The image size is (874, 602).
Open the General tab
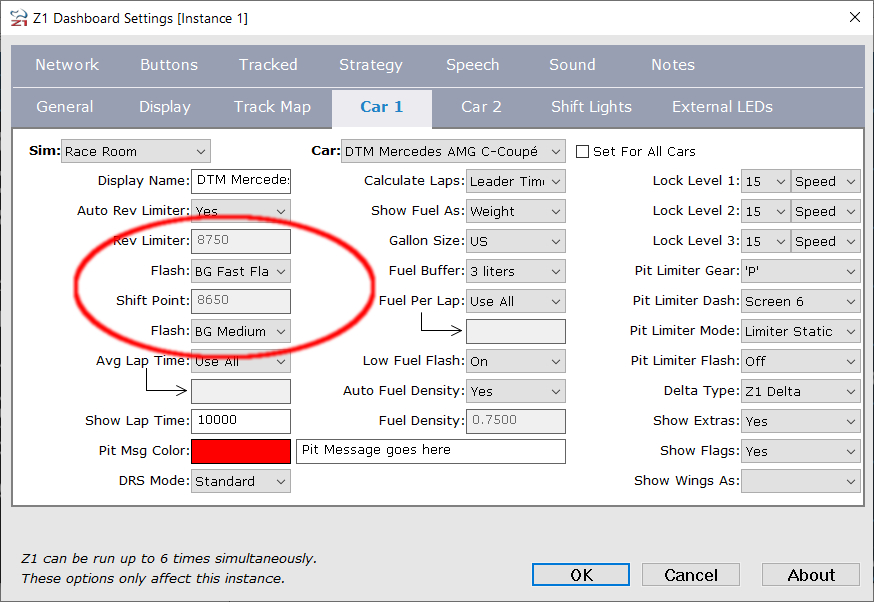(65, 106)
